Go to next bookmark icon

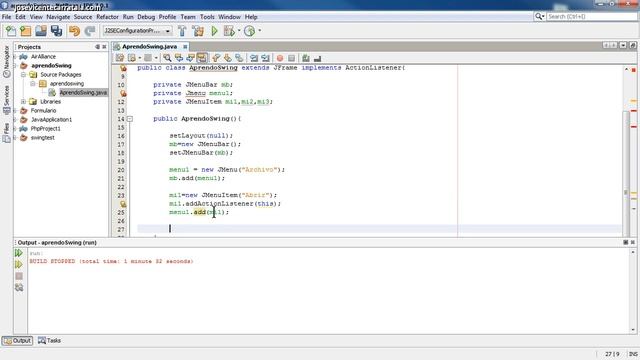[x=228, y=58]
